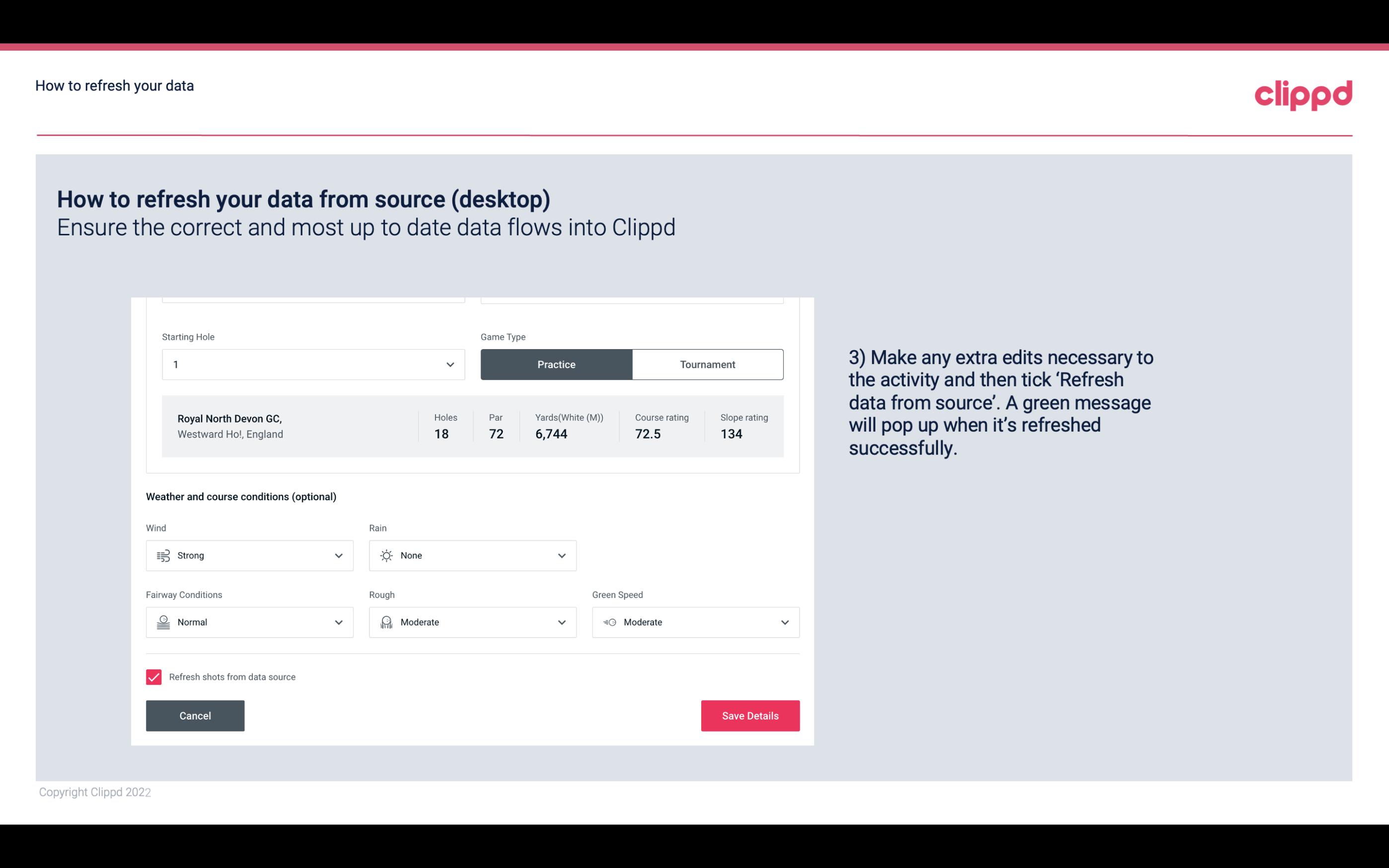Viewport: 1389px width, 868px height.
Task: Click the Cancel button
Action: pyautogui.click(x=195, y=715)
